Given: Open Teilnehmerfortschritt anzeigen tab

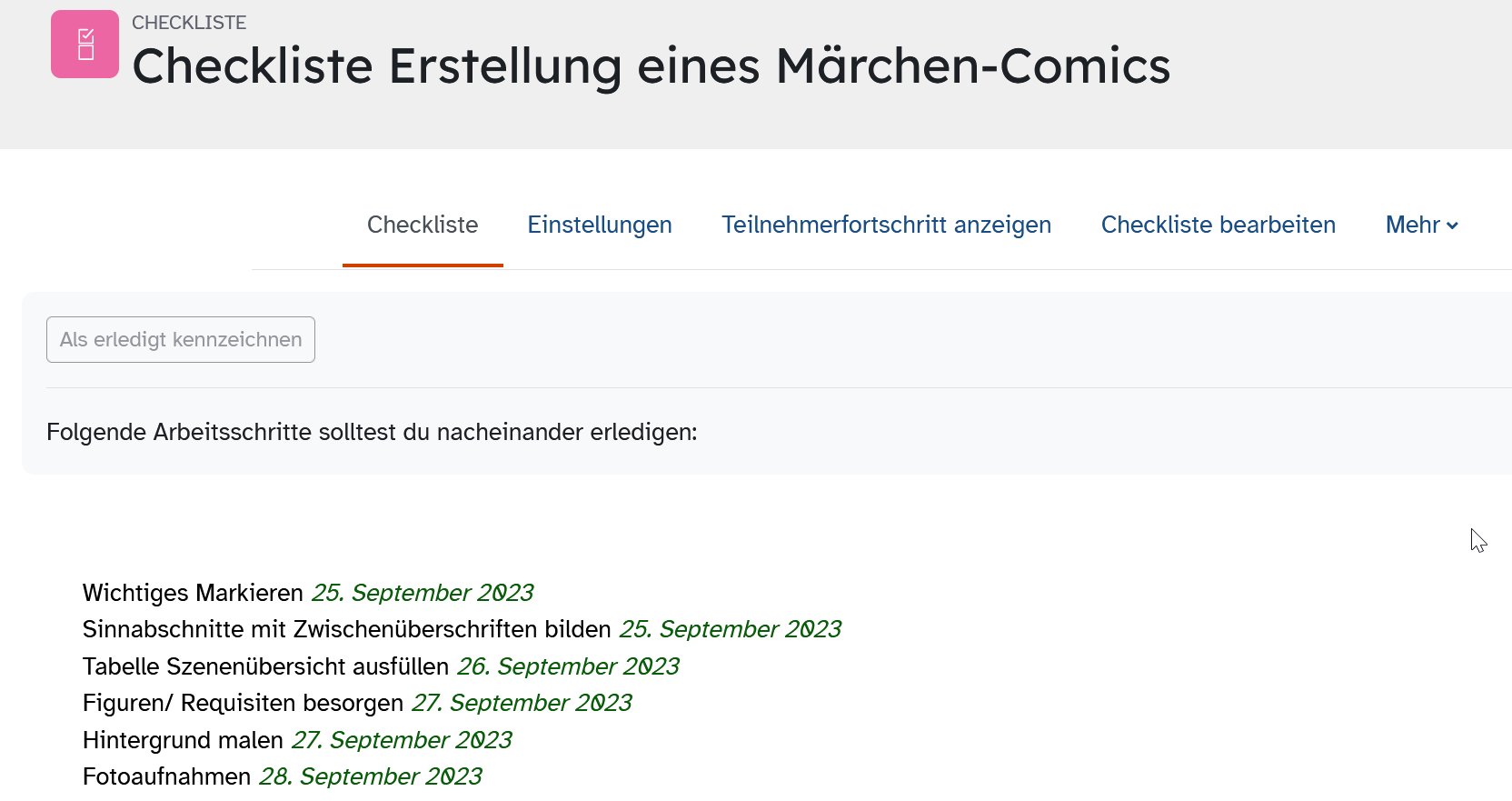Looking at the screenshot, I should pos(886,225).
